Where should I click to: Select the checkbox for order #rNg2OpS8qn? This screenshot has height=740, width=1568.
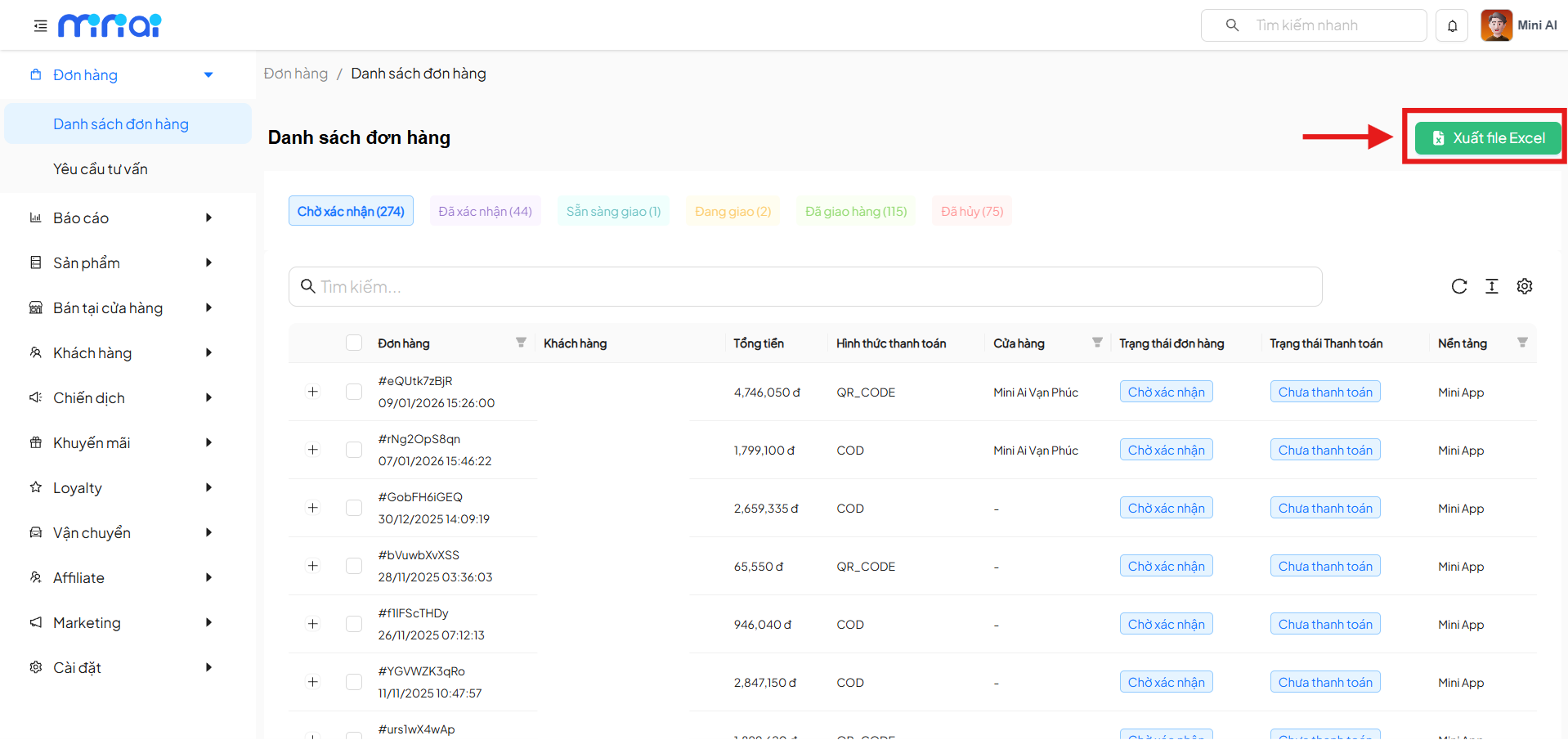[x=354, y=450]
